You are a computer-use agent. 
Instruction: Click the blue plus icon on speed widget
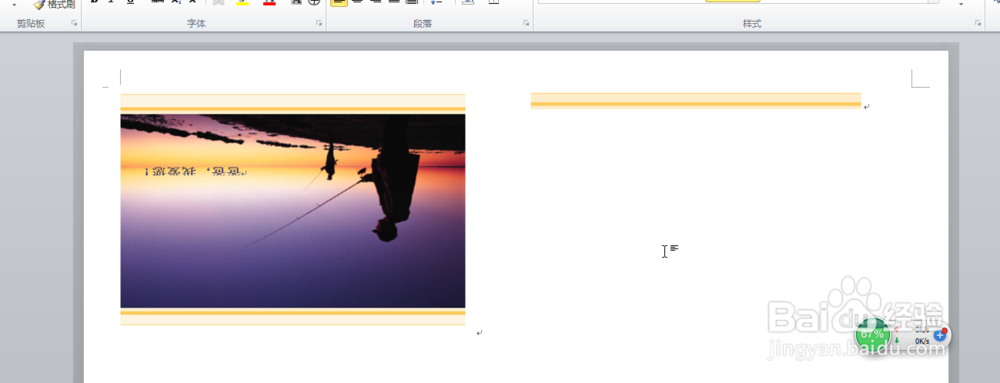[x=940, y=335]
